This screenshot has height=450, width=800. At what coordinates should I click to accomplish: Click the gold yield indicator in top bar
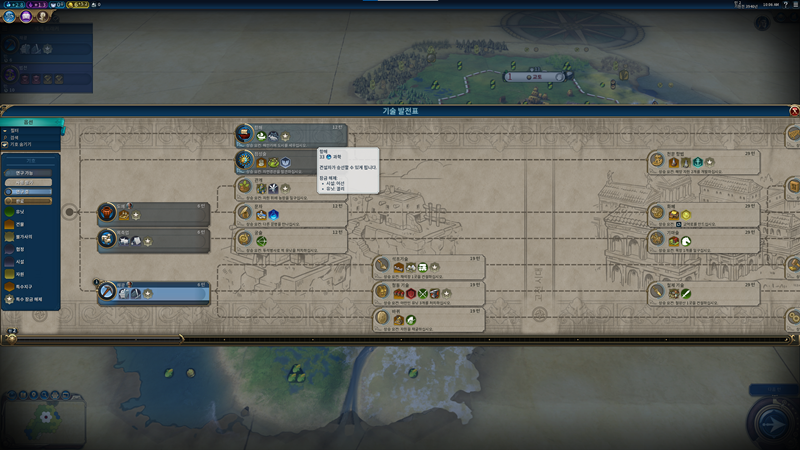pos(78,5)
